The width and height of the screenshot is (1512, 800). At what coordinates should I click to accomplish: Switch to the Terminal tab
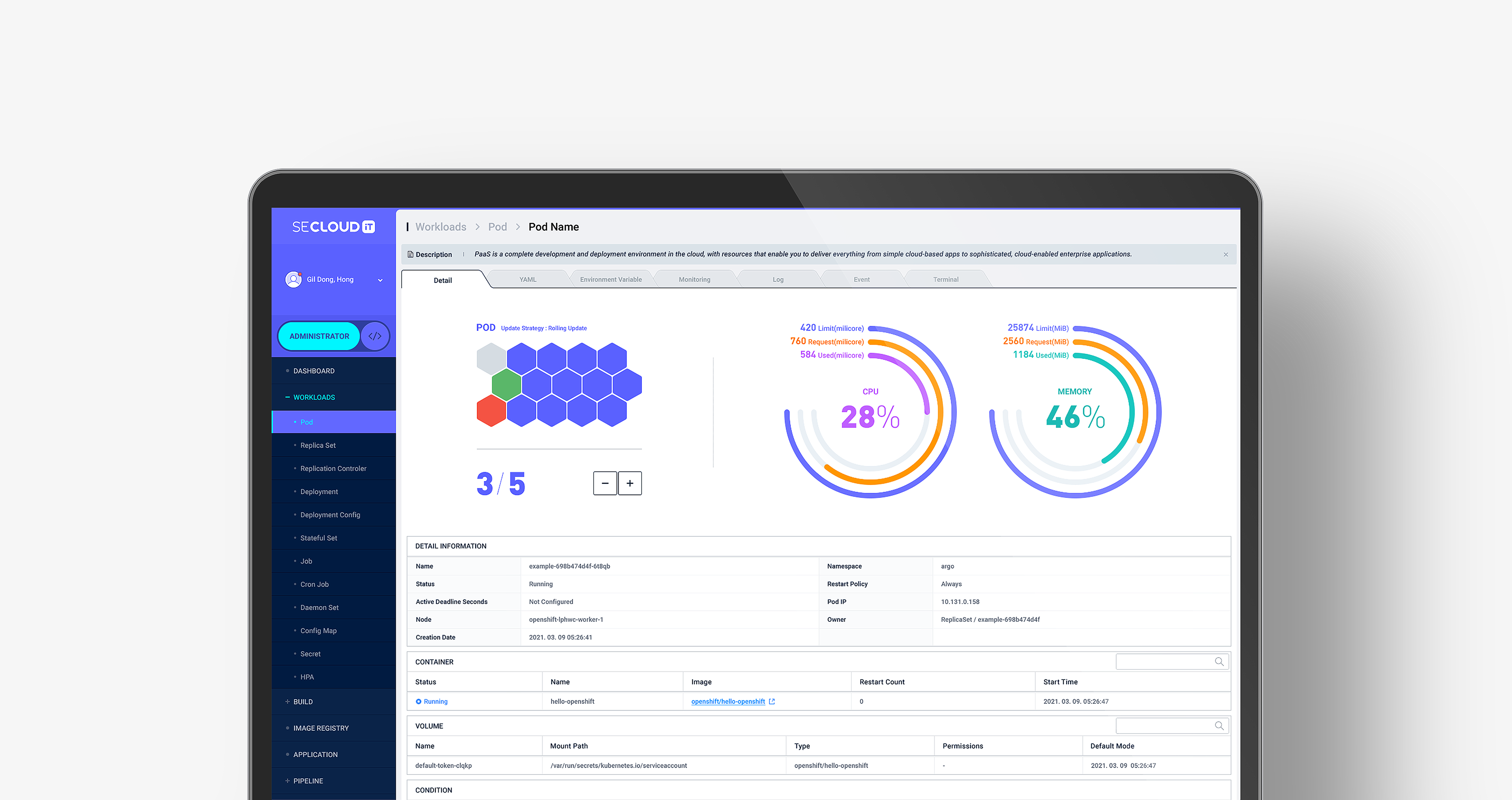945,280
